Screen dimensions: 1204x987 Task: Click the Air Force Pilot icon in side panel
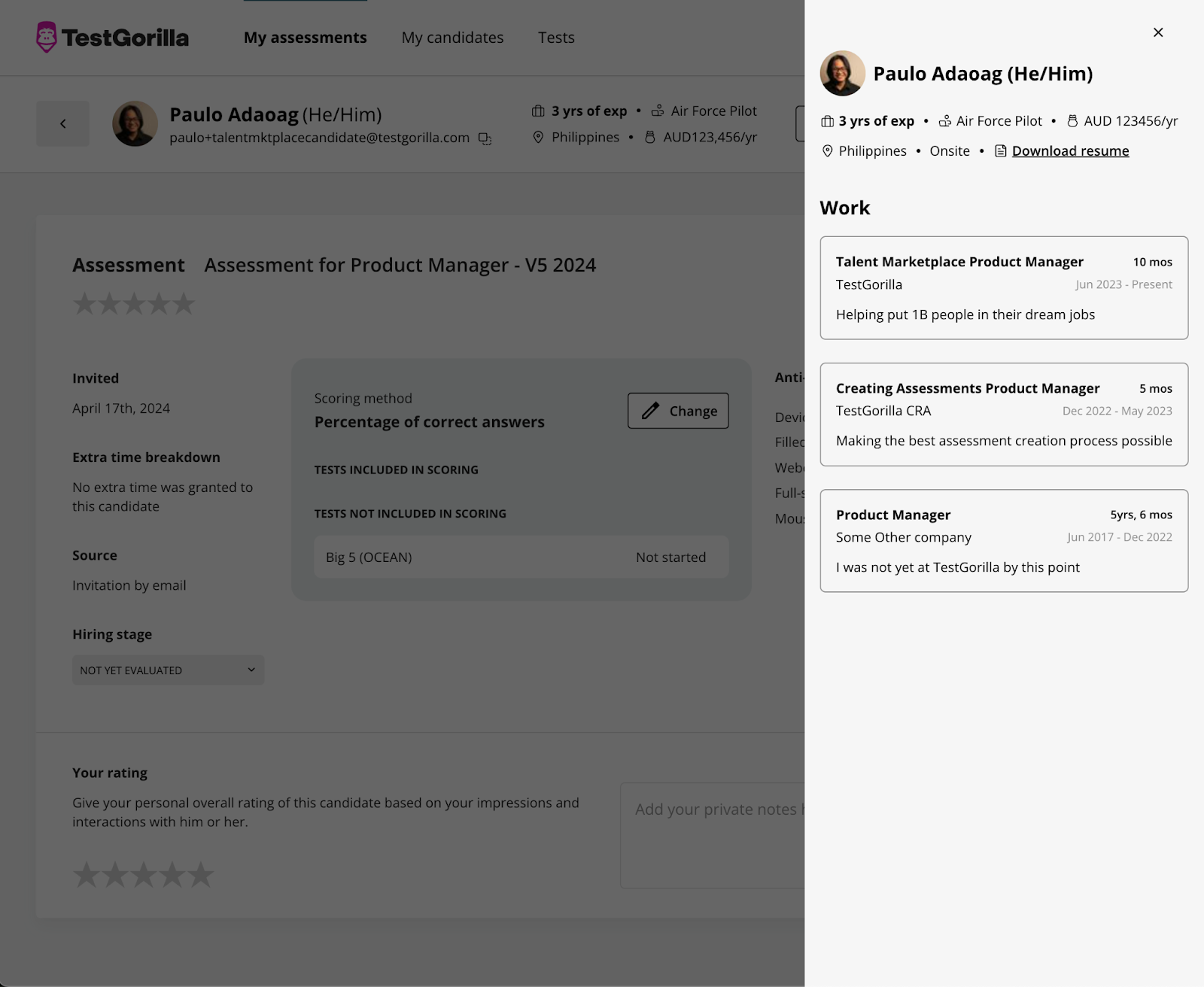(945, 121)
